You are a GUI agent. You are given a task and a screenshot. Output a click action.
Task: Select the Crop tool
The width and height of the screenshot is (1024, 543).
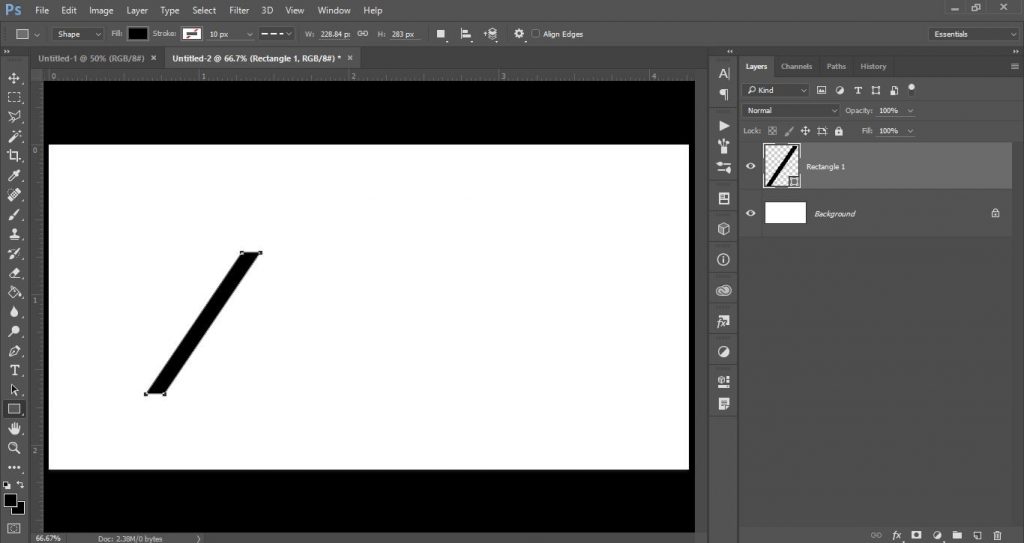click(x=14, y=156)
